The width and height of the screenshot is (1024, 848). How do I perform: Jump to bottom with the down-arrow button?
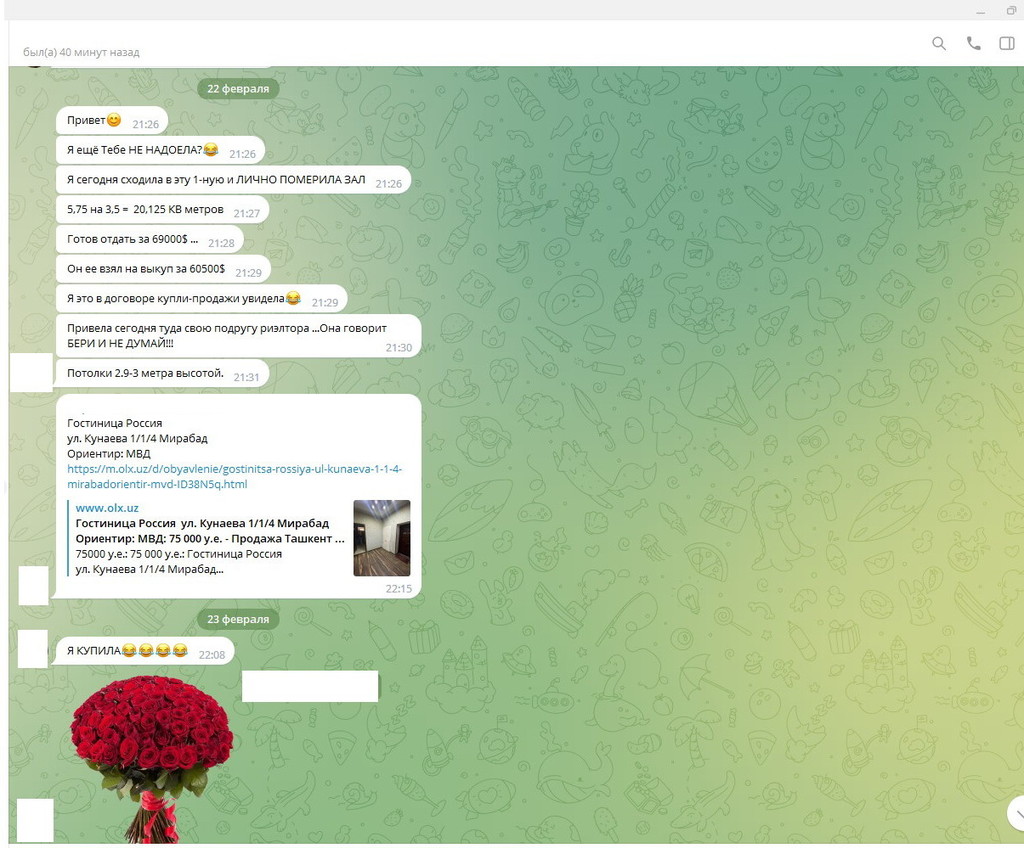(x=1016, y=812)
